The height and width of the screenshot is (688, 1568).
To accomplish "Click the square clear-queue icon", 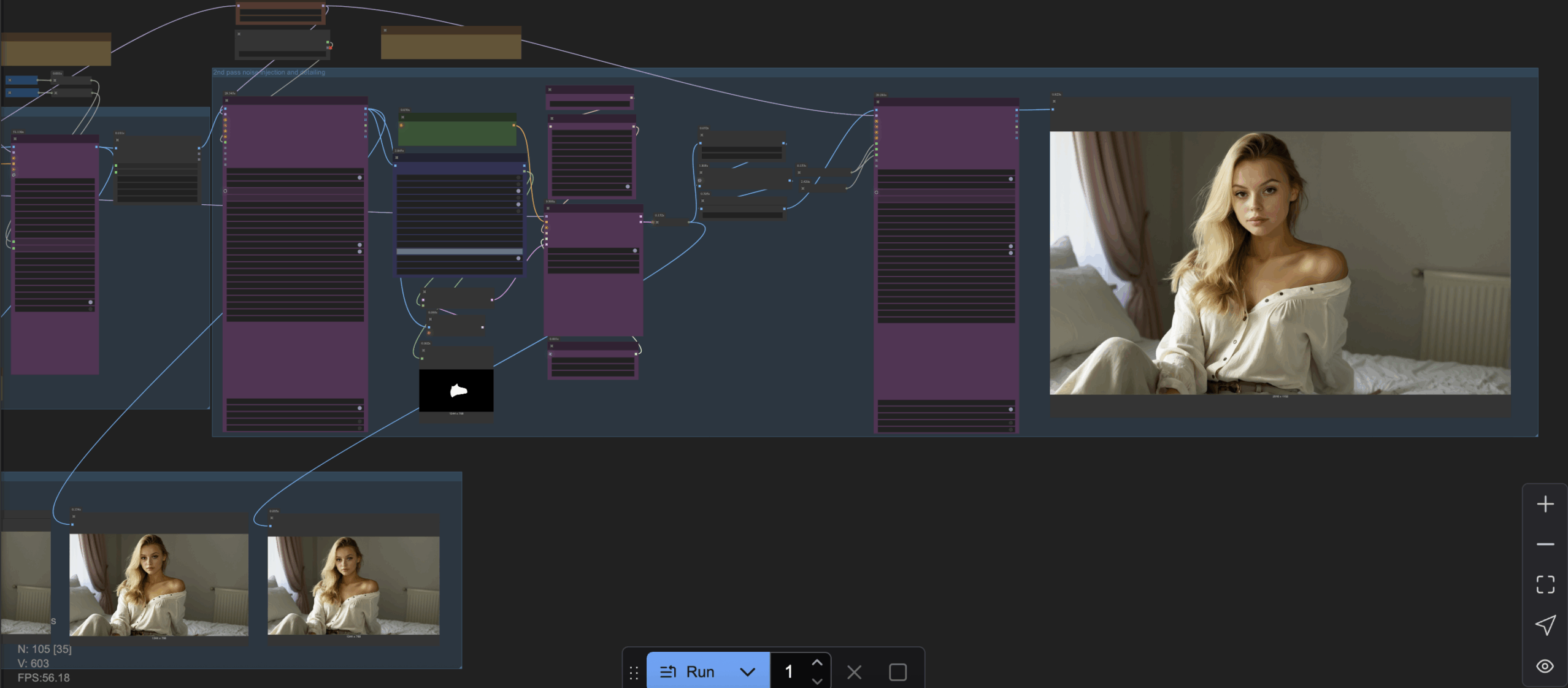I will (x=897, y=672).
